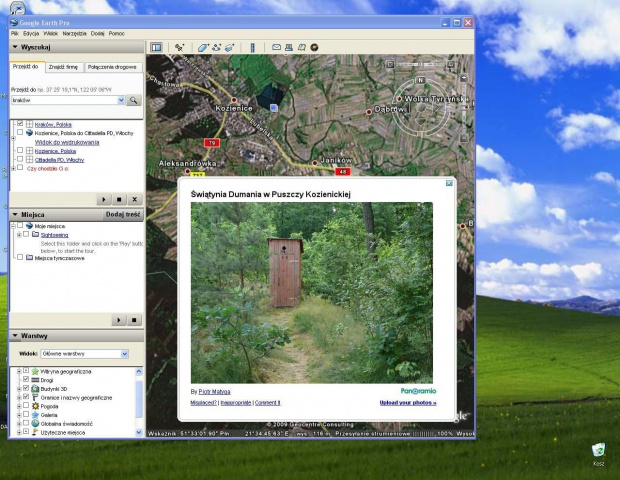Viewport: 620px width, 480px height.
Task: Open the Piotr Matyga author link
Action: point(214,391)
